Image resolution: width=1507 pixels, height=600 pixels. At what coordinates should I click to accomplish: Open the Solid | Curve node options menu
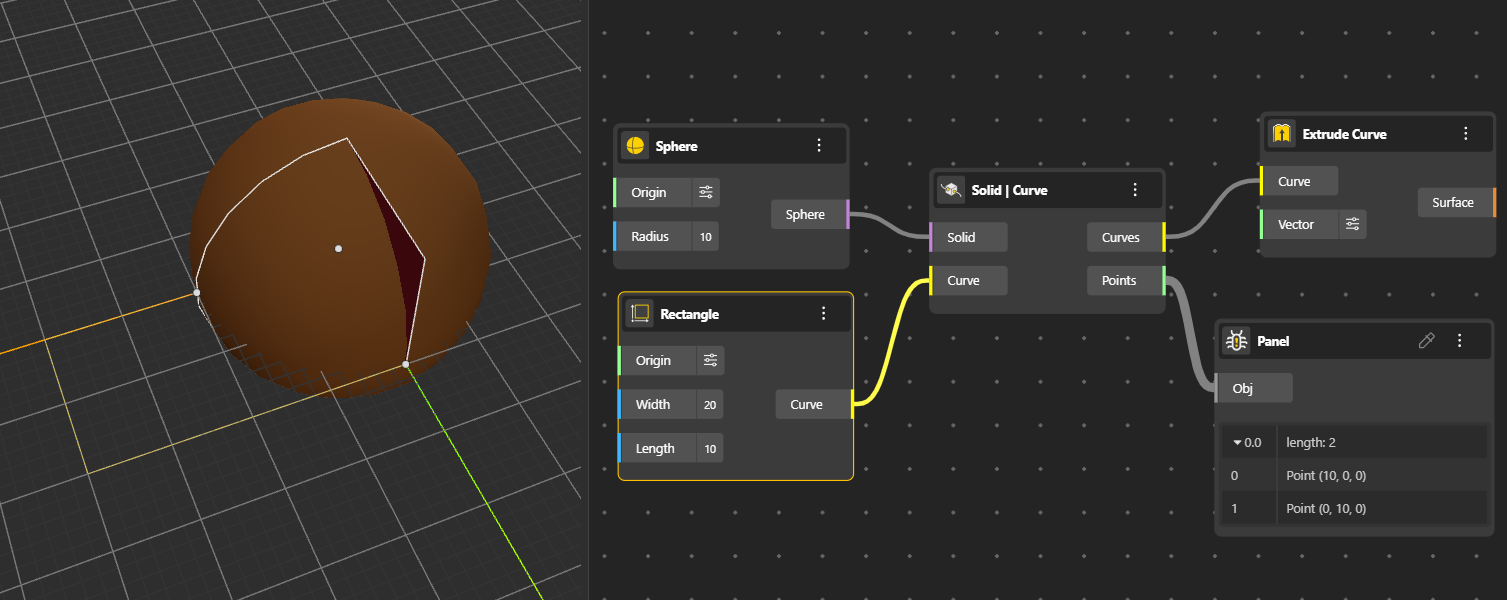tap(1135, 190)
